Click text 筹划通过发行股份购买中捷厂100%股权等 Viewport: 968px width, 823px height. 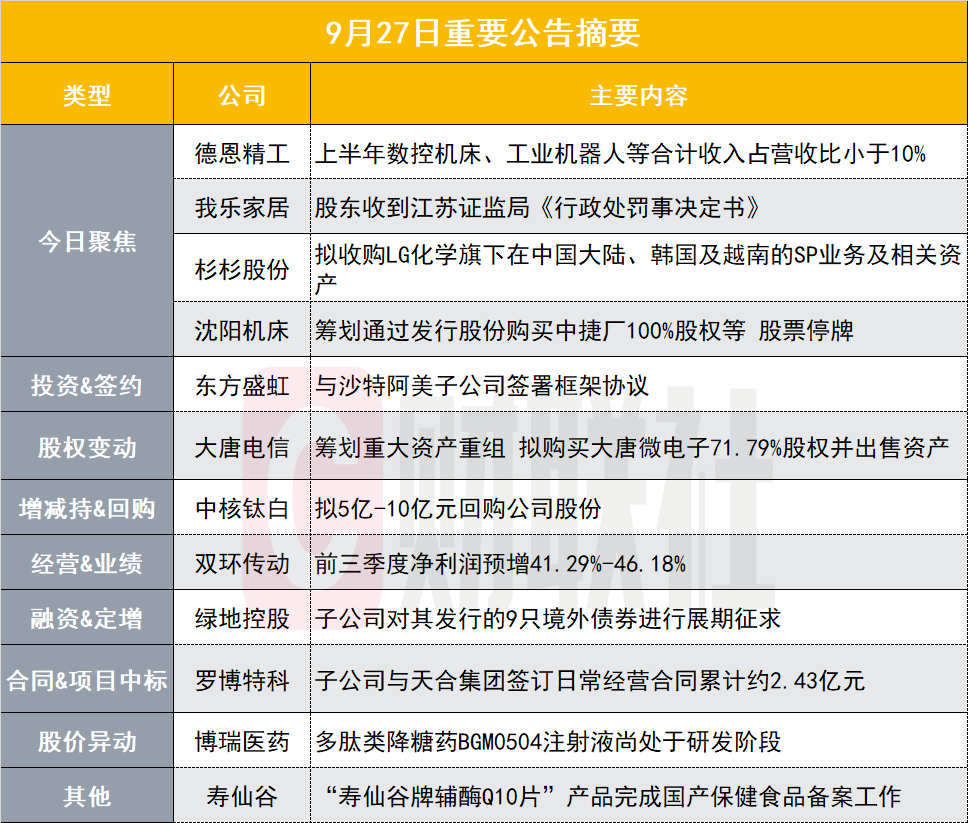point(530,330)
